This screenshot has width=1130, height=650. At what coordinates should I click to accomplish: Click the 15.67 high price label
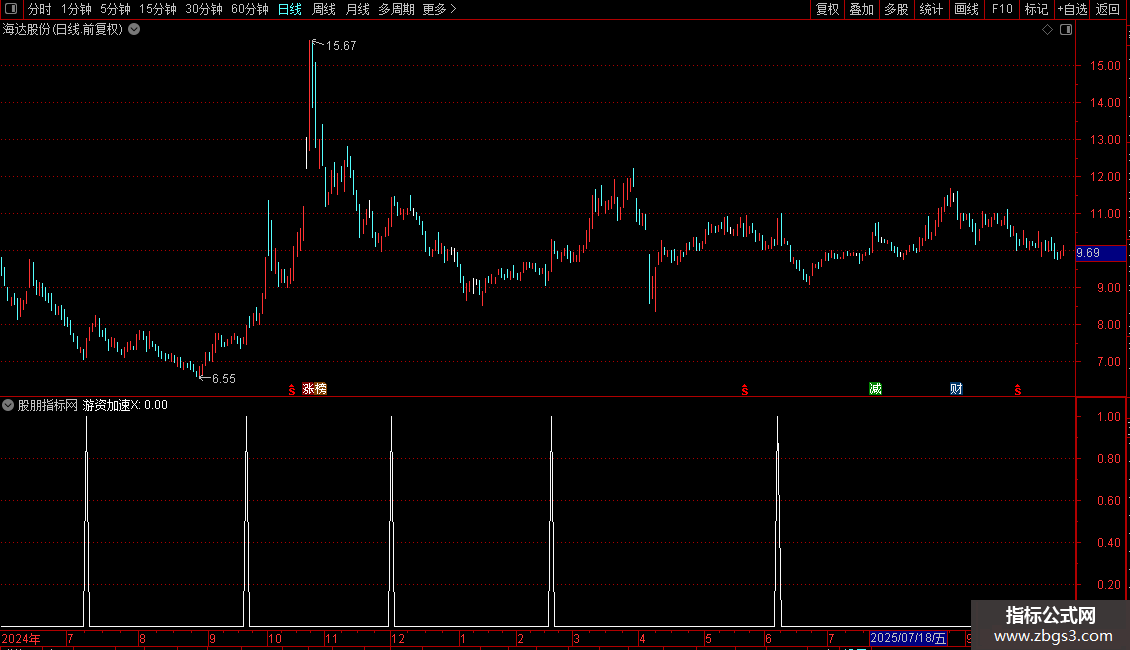341,45
